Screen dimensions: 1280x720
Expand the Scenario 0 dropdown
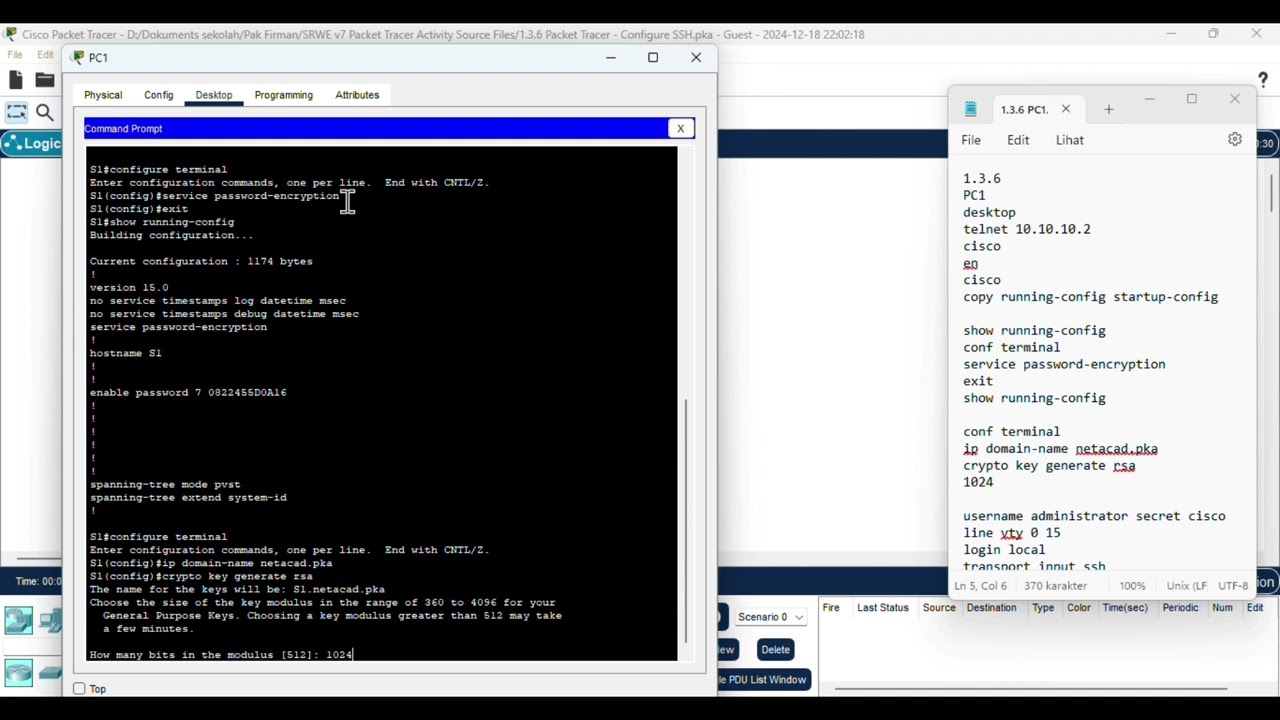(770, 617)
